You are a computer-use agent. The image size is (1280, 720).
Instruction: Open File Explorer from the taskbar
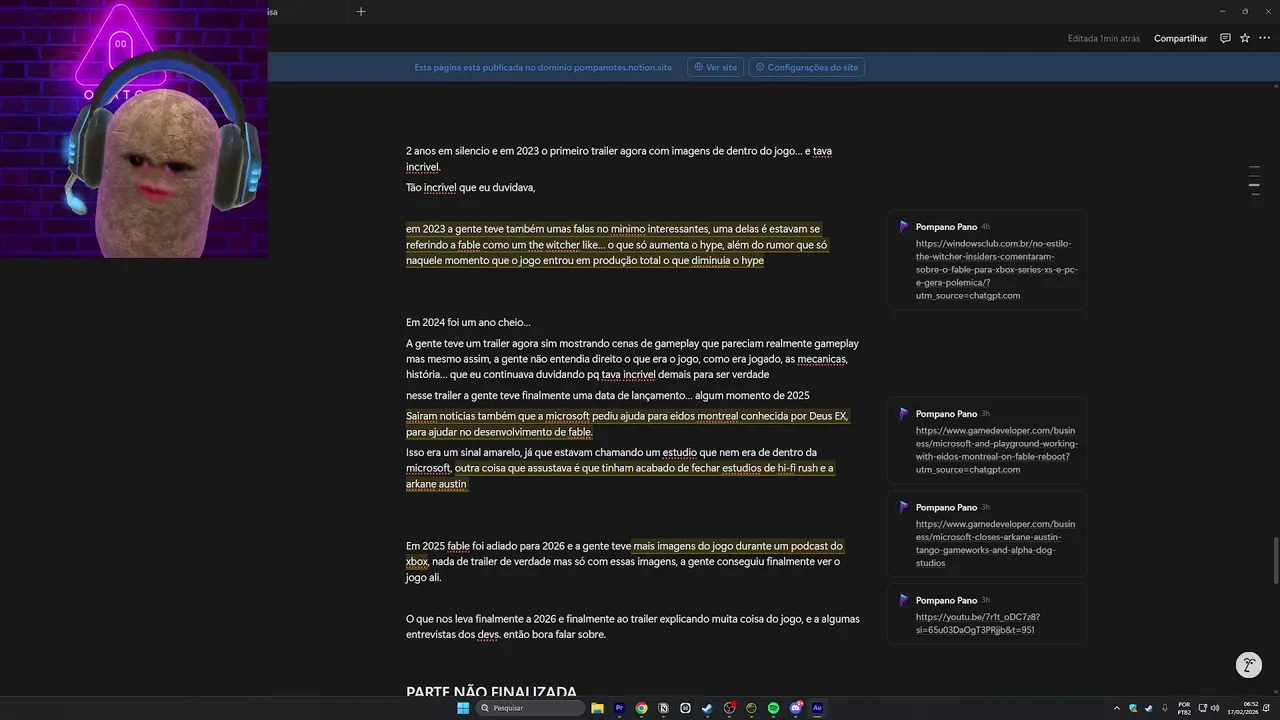point(597,708)
